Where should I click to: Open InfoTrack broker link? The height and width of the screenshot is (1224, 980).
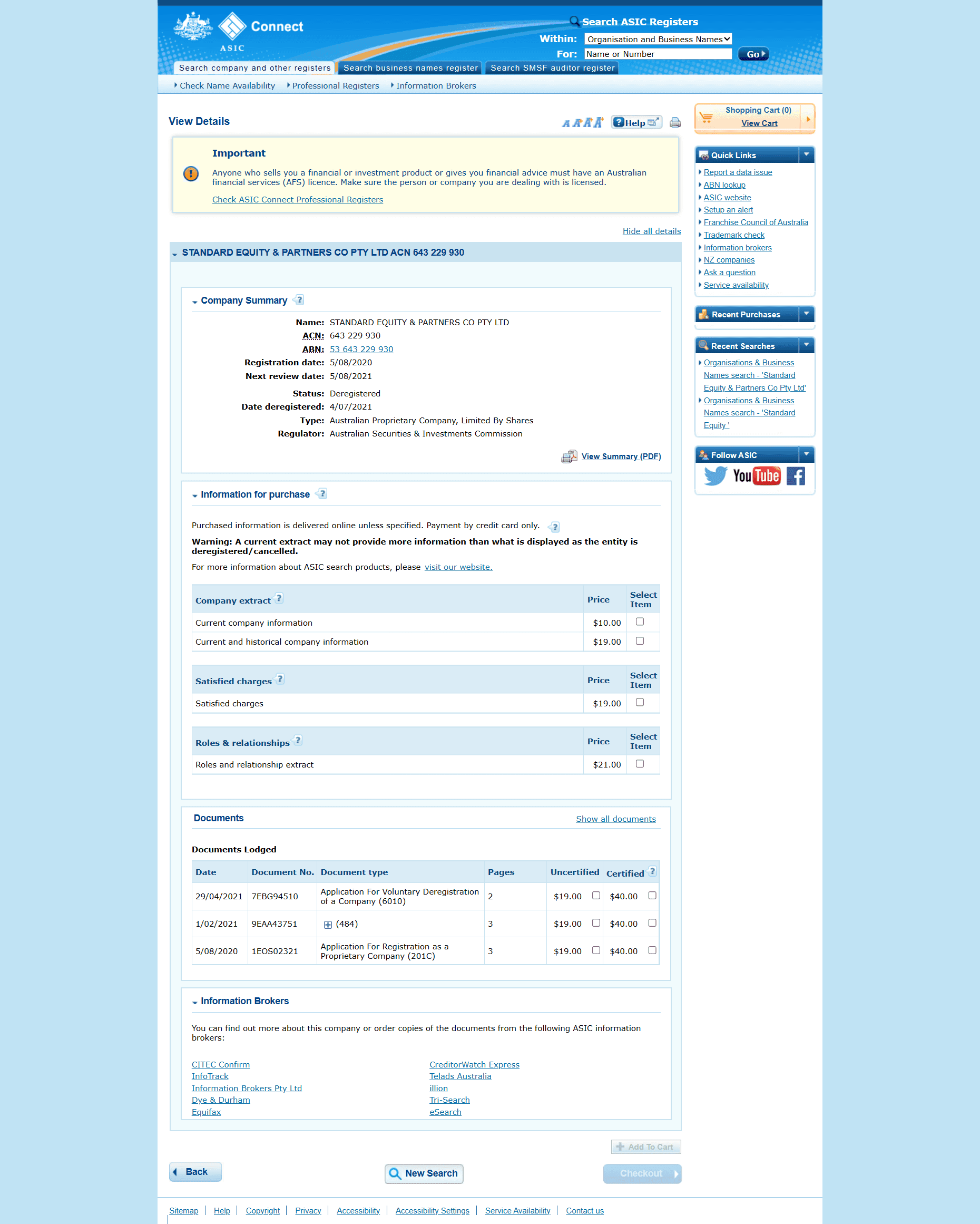coord(210,1076)
